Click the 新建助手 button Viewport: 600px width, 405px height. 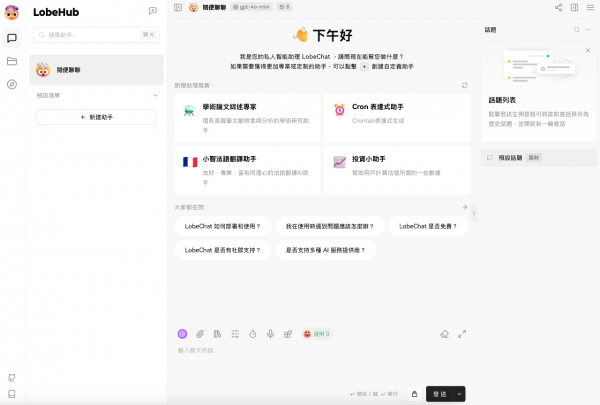96,117
